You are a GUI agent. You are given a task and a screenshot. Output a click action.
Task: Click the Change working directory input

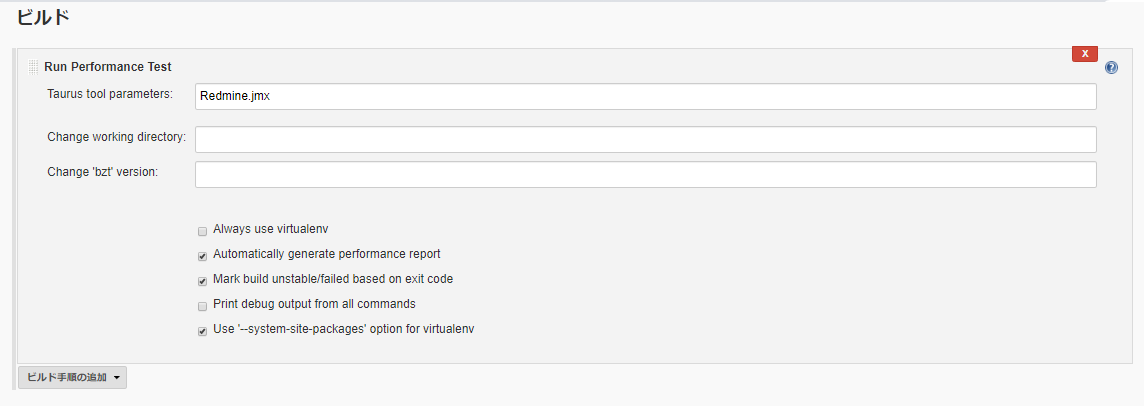tap(645, 139)
